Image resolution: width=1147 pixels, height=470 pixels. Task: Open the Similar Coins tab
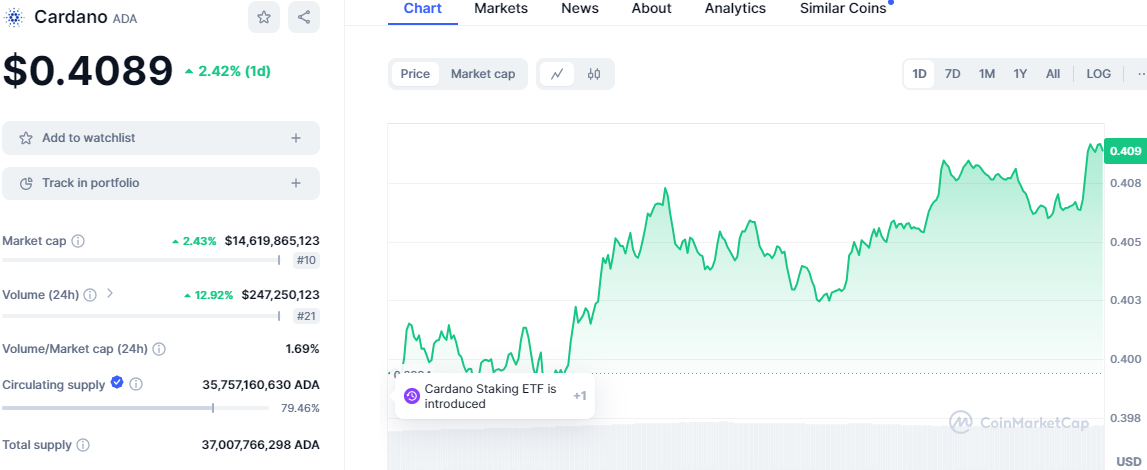pyautogui.click(x=843, y=9)
